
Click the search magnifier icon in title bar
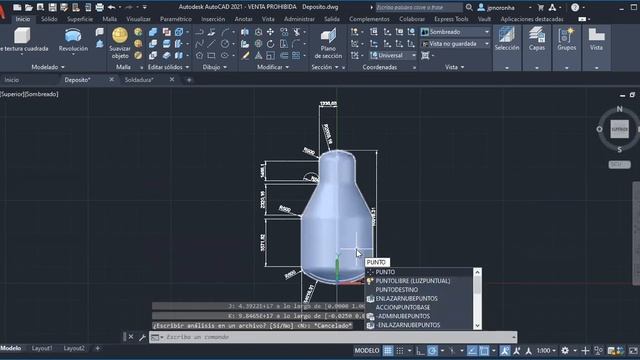click(469, 7)
